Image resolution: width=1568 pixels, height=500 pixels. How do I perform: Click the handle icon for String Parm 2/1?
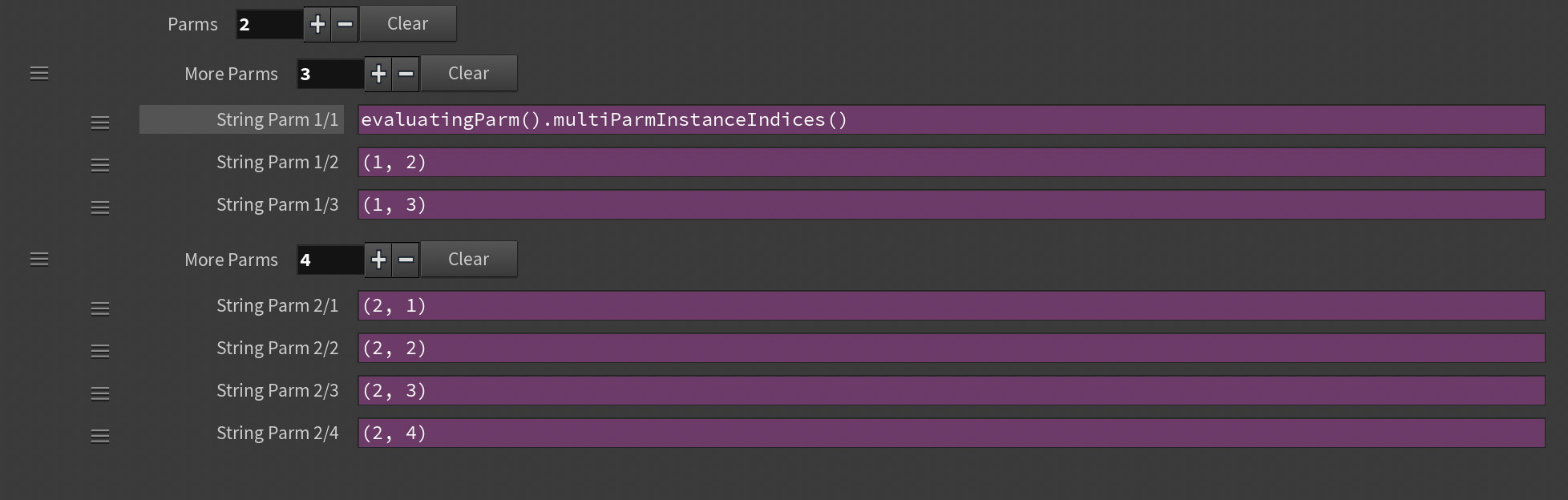(100, 308)
